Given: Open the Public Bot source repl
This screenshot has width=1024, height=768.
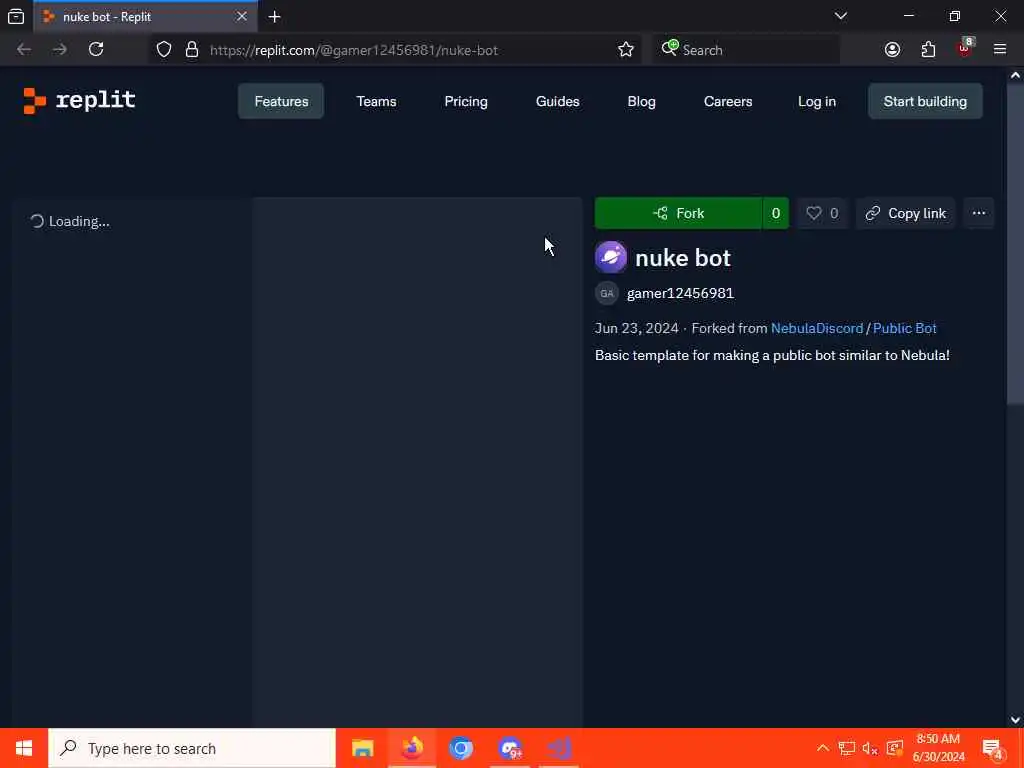Looking at the screenshot, I should click(904, 328).
